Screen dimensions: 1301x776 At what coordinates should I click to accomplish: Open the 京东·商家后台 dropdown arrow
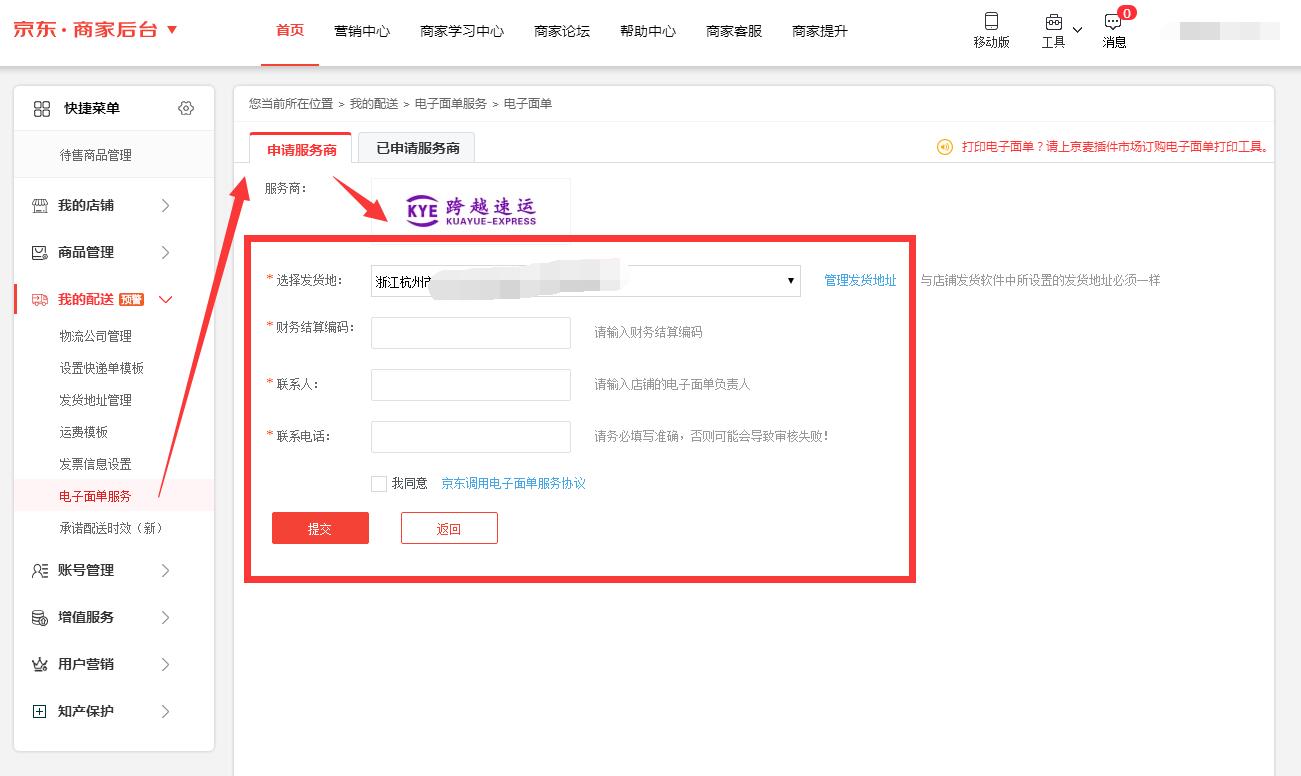coord(172,30)
